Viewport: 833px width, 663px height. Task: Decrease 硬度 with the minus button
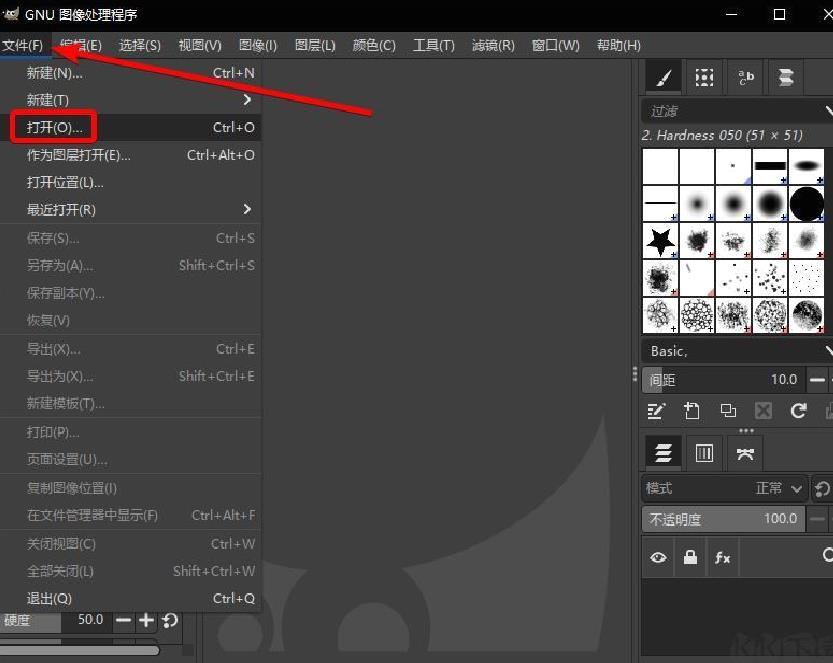[x=123, y=620]
